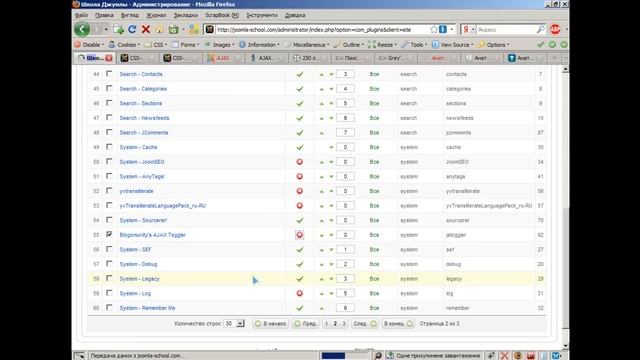The height and width of the screenshot is (360, 640).
Task: Expand the Forms toolbar dropdown
Action: 186,44
